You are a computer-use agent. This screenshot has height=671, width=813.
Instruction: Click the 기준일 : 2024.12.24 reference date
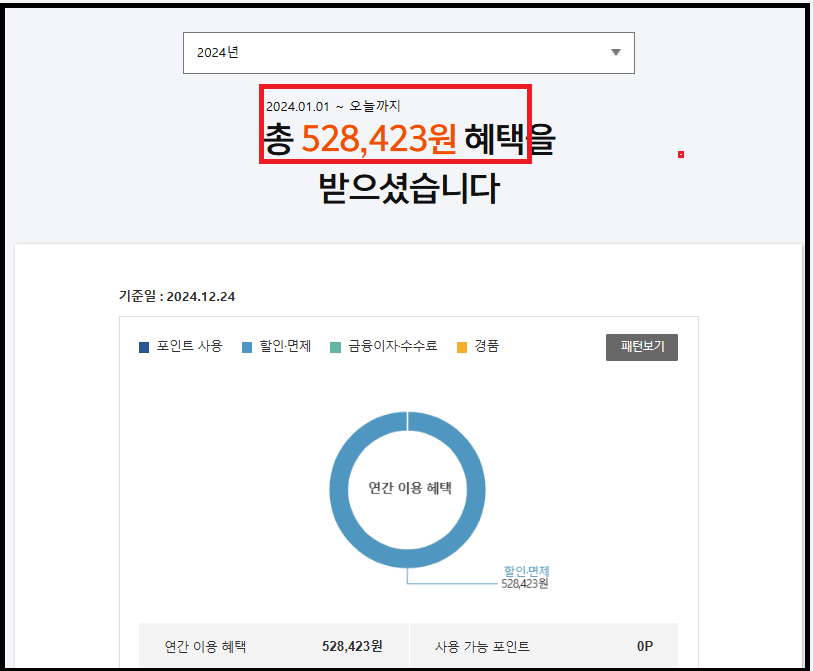tap(176, 296)
